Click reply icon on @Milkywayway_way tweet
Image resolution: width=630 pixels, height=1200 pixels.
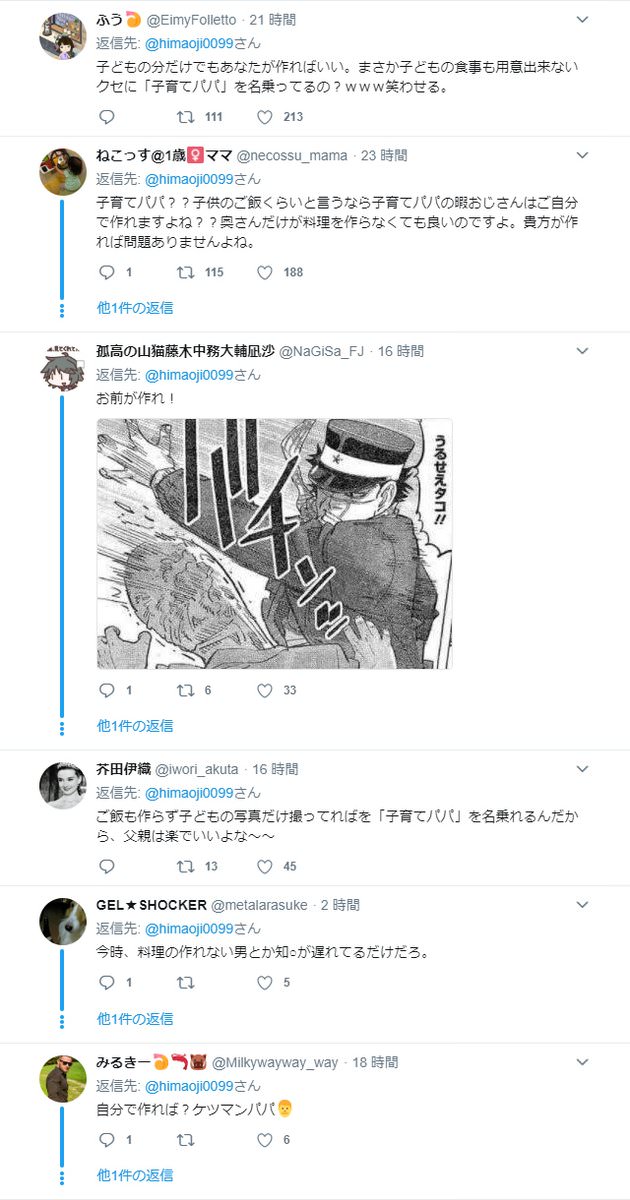click(108, 1139)
